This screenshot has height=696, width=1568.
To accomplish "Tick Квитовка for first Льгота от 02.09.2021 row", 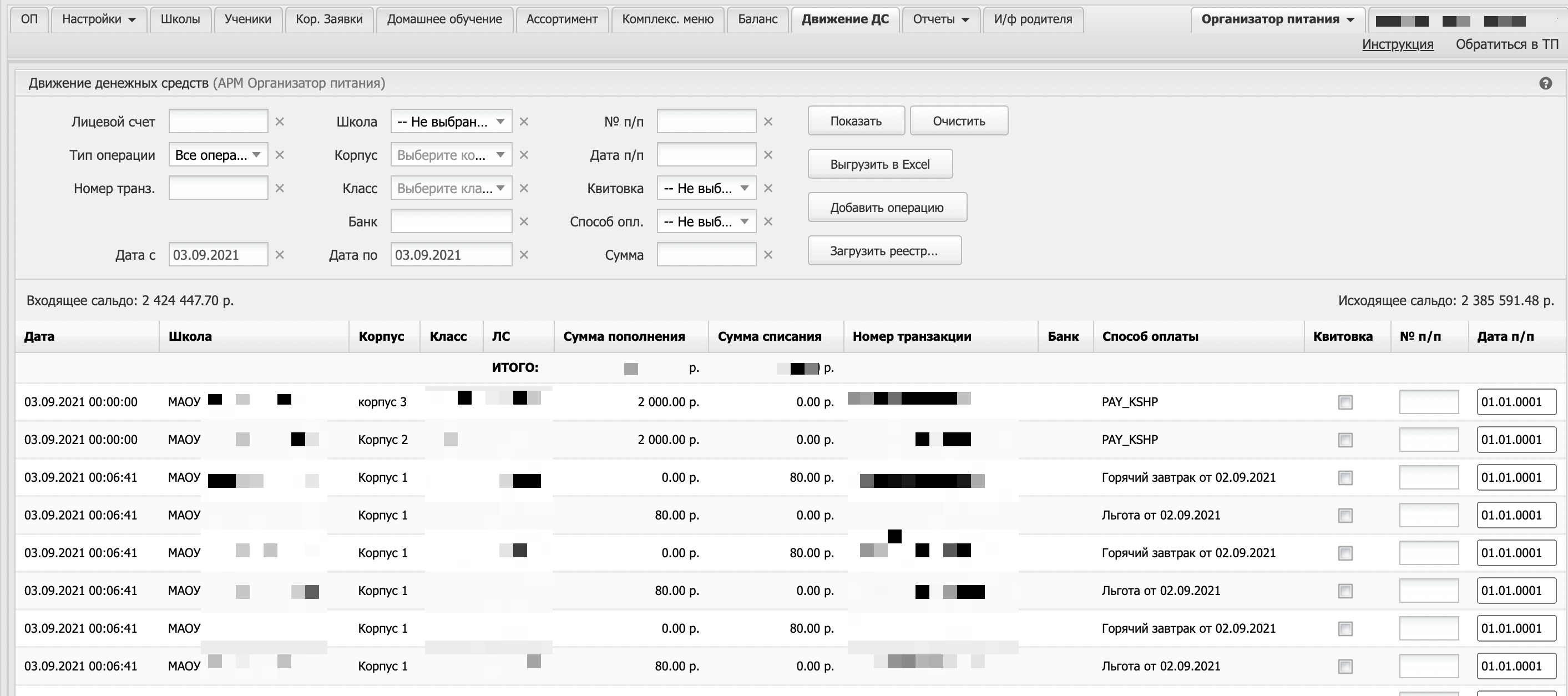I will [1345, 516].
